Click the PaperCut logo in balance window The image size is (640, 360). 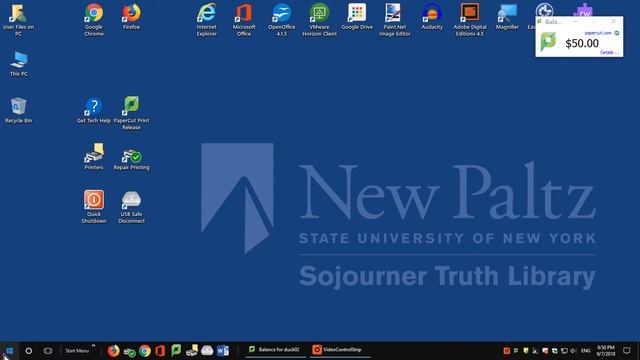[548, 42]
